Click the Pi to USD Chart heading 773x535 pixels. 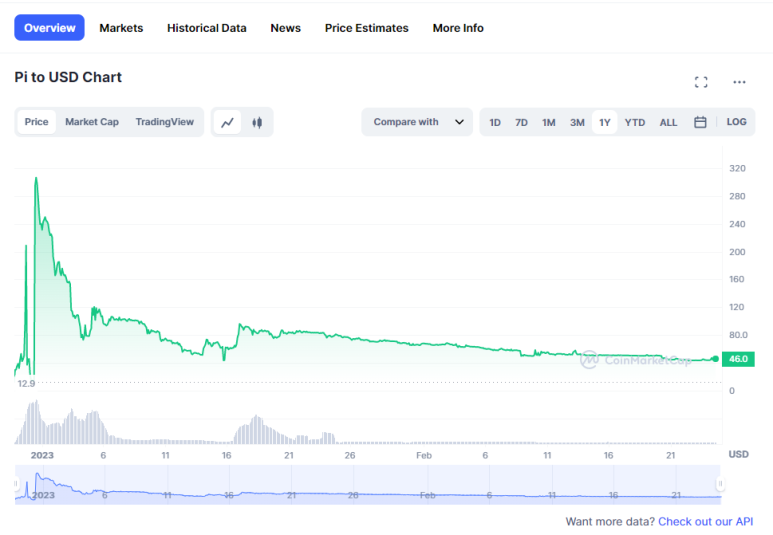pyautogui.click(x=68, y=77)
